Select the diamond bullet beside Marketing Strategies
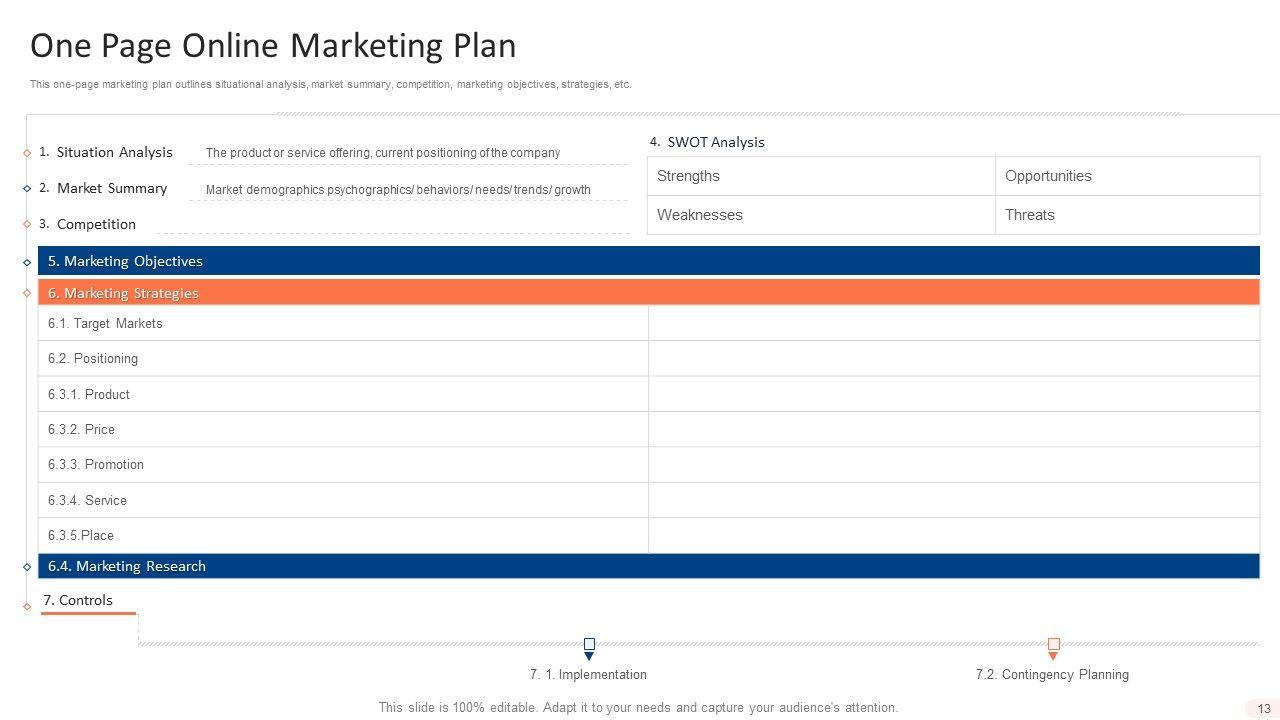 tap(27, 293)
